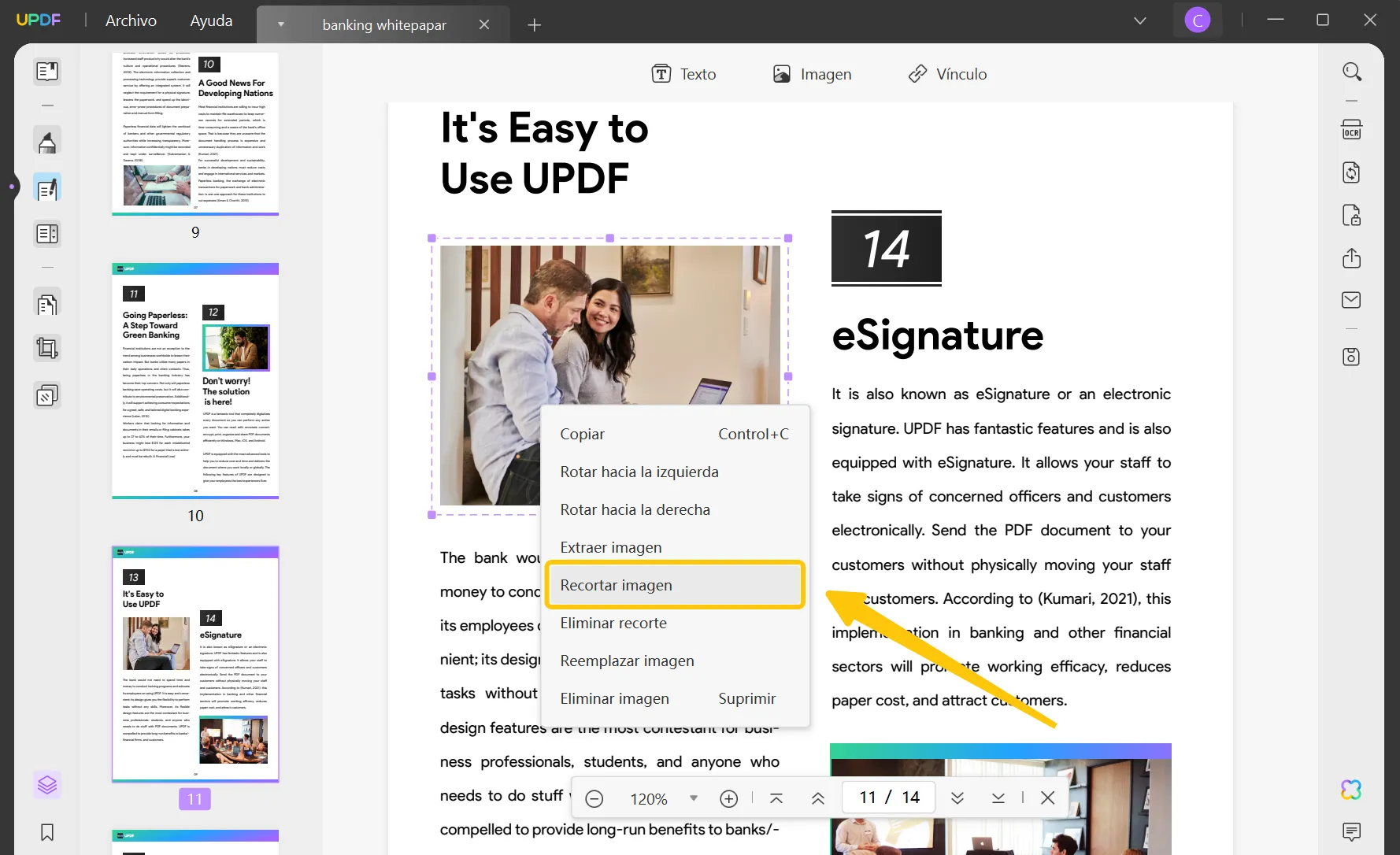Image resolution: width=1400 pixels, height=855 pixels.
Task: Select the Comment highlighter tool
Action: (47, 142)
